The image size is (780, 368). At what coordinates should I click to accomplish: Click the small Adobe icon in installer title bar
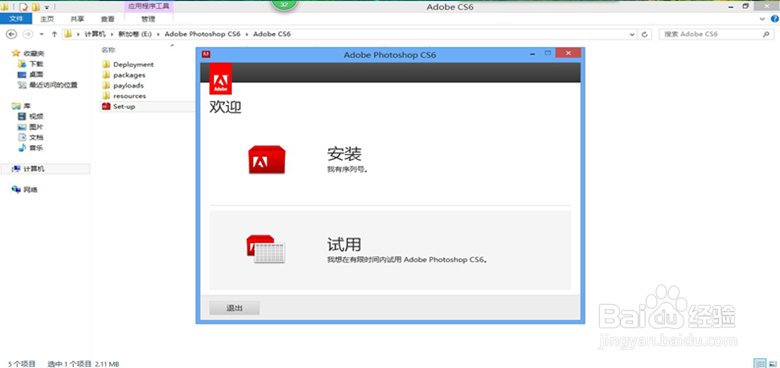205,54
